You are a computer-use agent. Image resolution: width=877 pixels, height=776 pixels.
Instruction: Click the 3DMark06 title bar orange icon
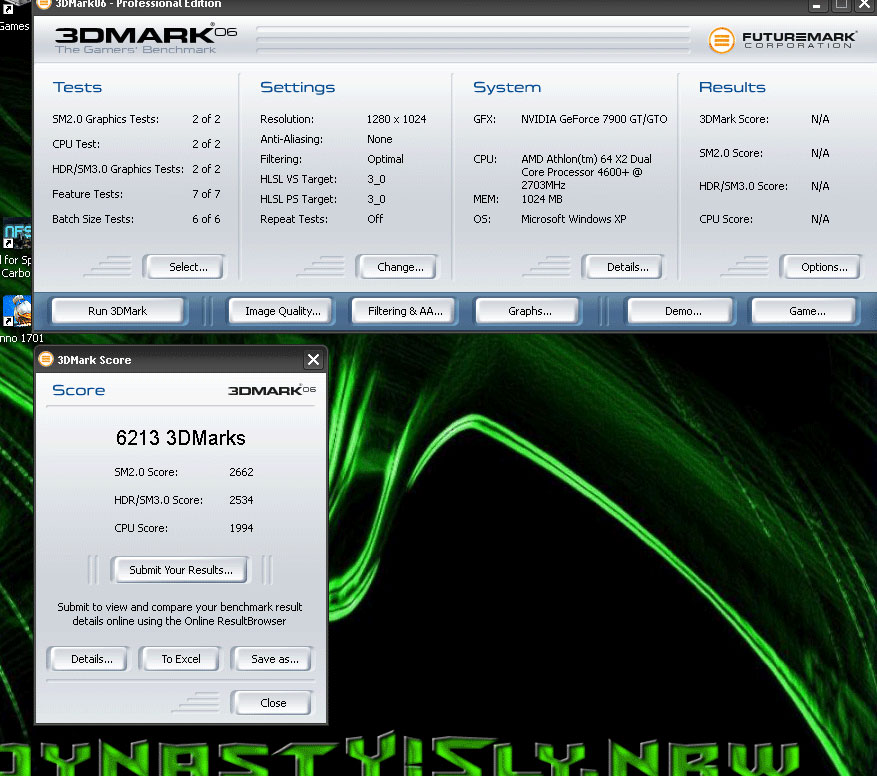(x=44, y=4)
